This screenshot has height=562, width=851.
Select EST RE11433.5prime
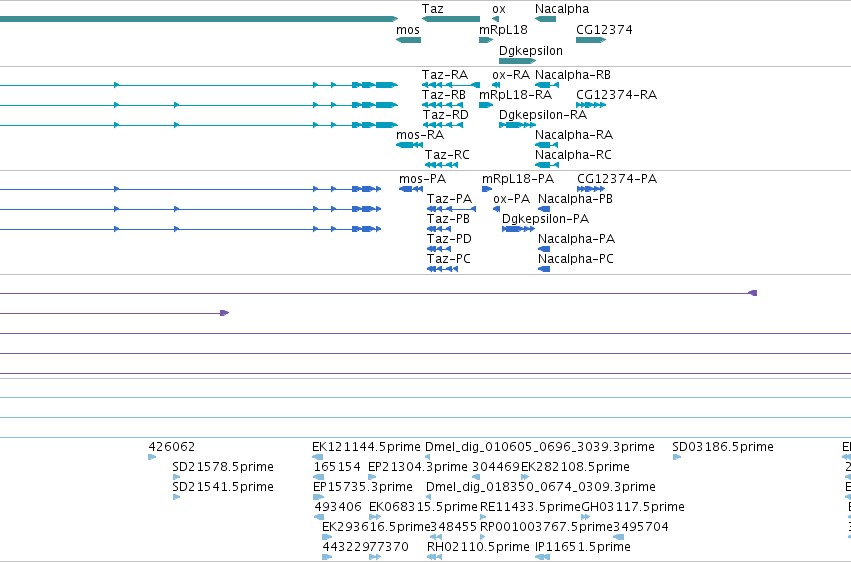tap(530, 507)
